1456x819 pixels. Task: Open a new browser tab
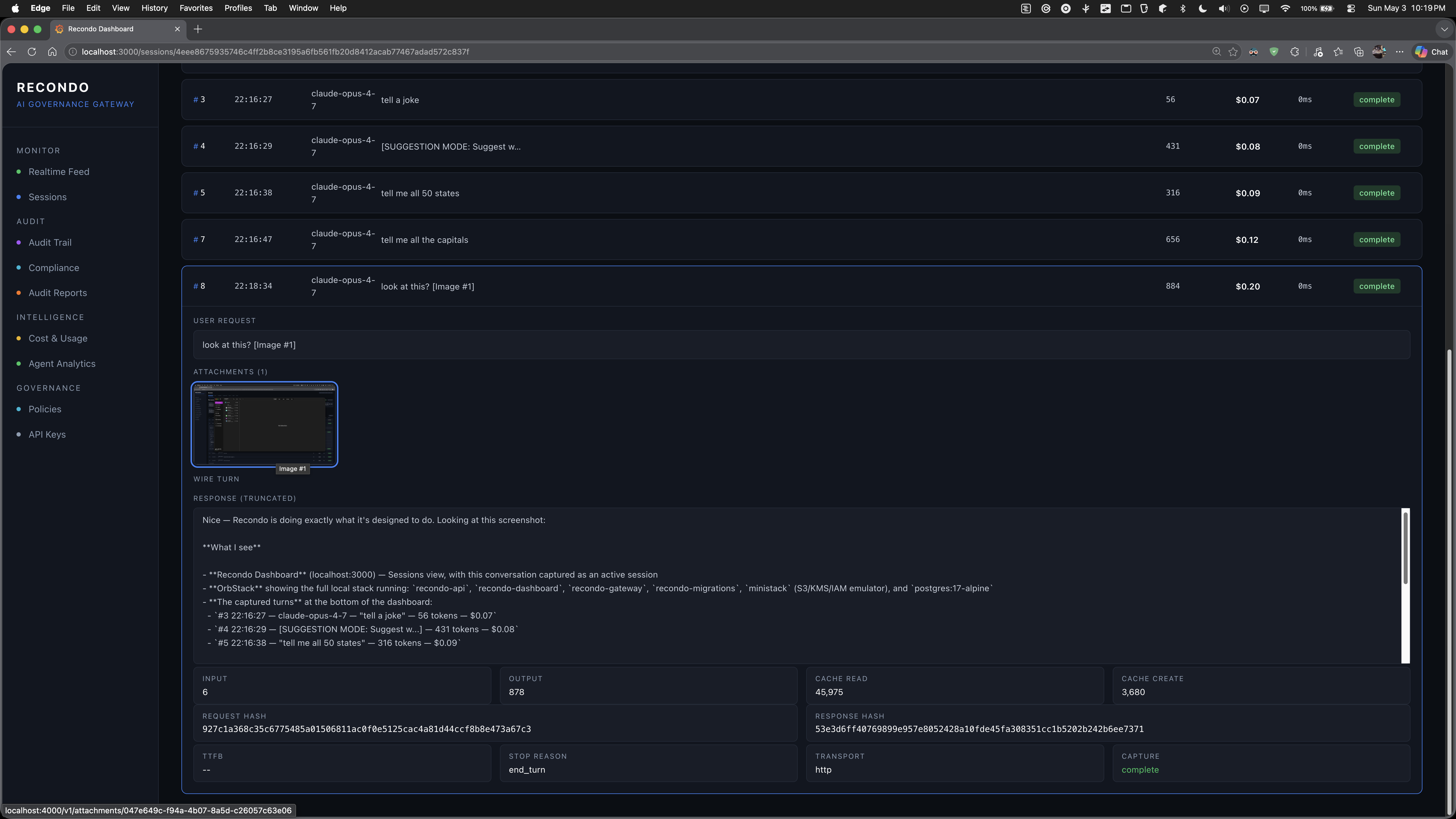pyautogui.click(x=198, y=29)
